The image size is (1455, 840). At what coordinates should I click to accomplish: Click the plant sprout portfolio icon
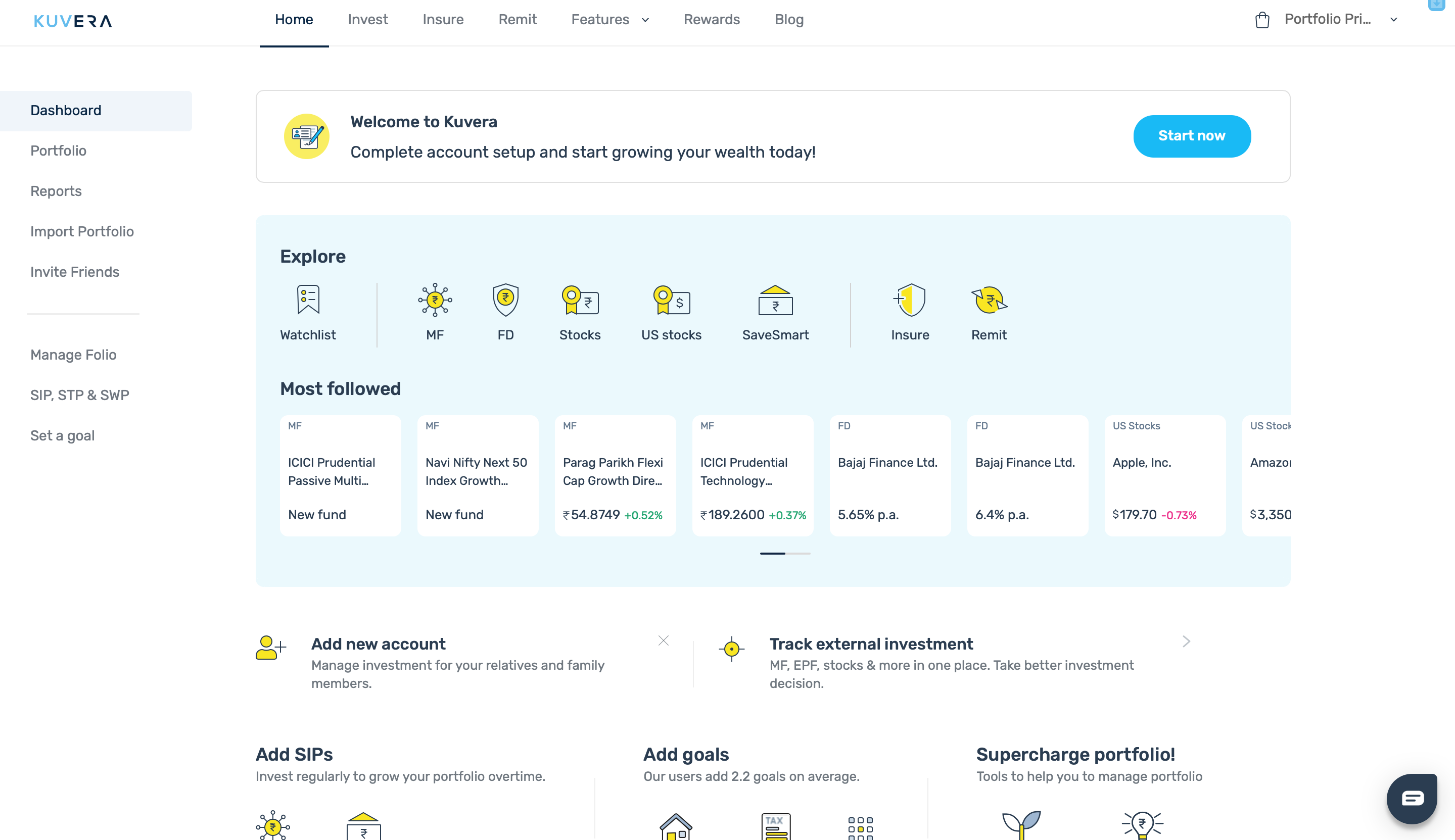(1021, 825)
